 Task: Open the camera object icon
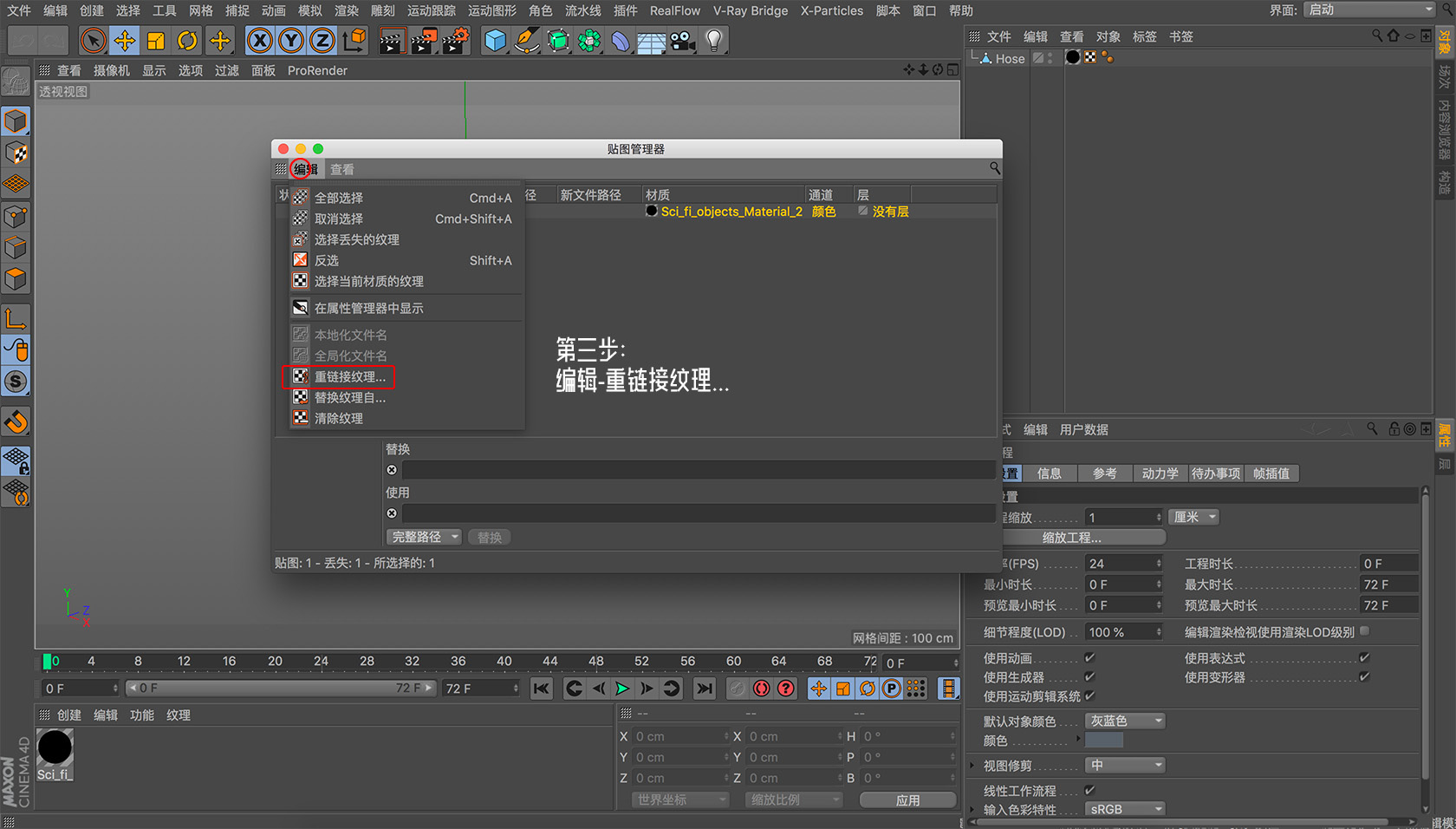pyautogui.click(x=683, y=41)
